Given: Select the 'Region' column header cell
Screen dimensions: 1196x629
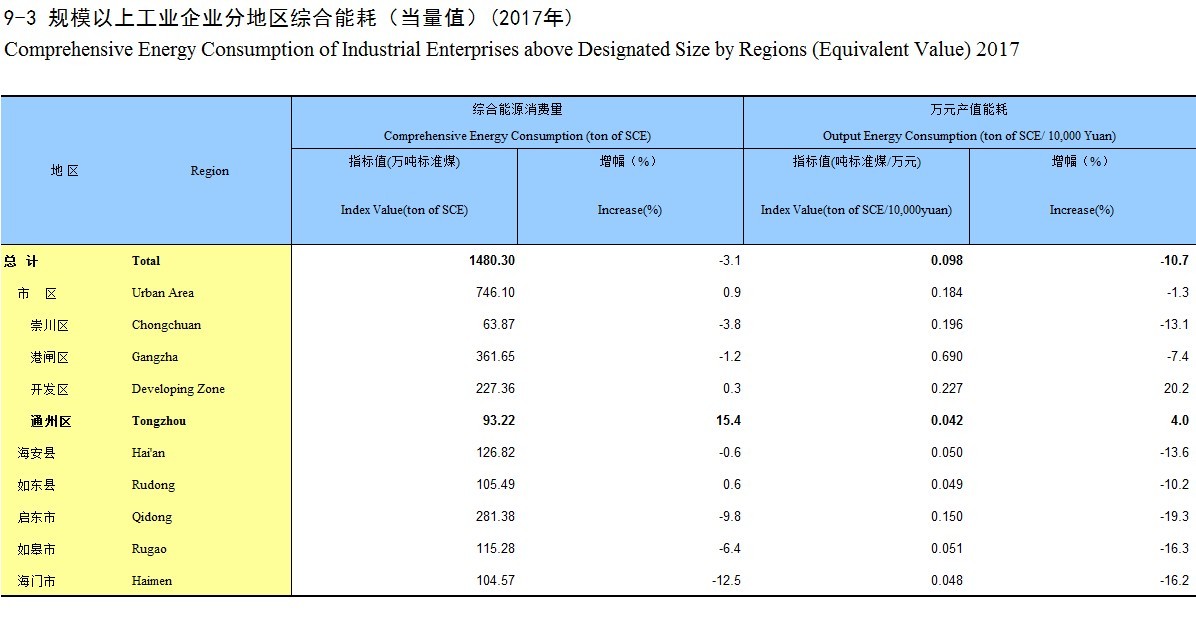Looking at the screenshot, I should (209, 171).
